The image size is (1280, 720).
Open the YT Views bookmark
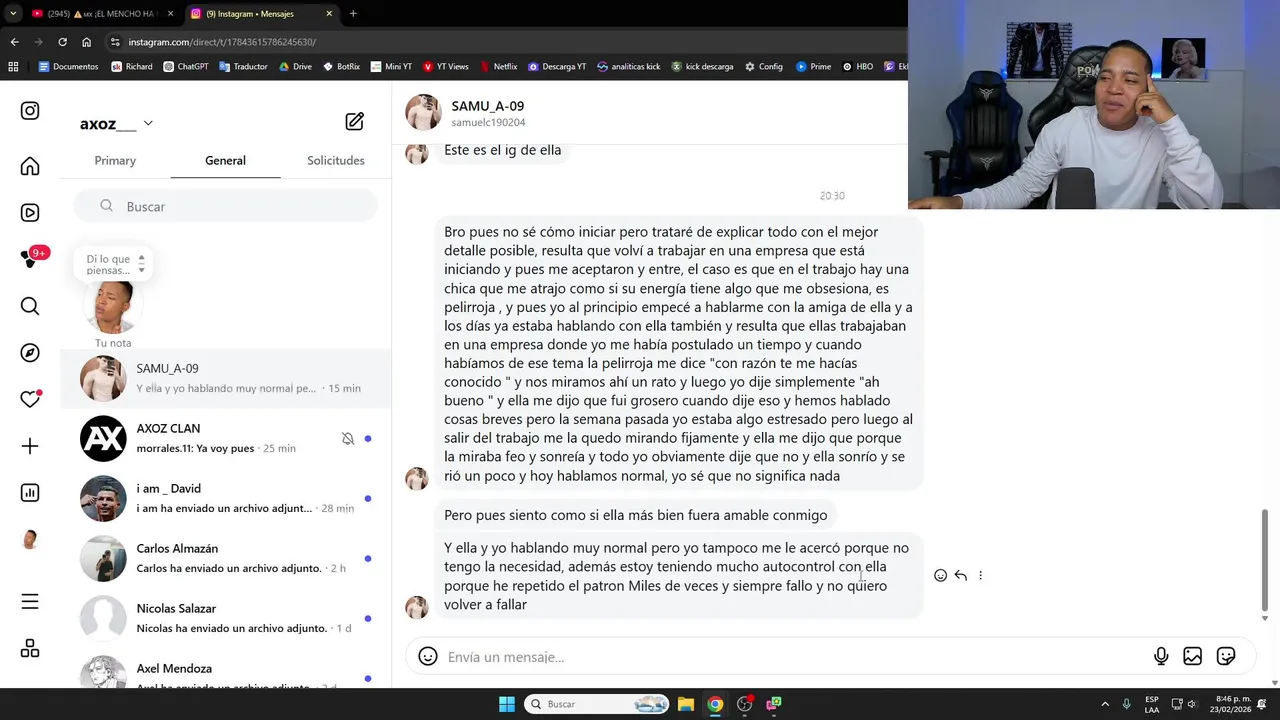(x=446, y=67)
